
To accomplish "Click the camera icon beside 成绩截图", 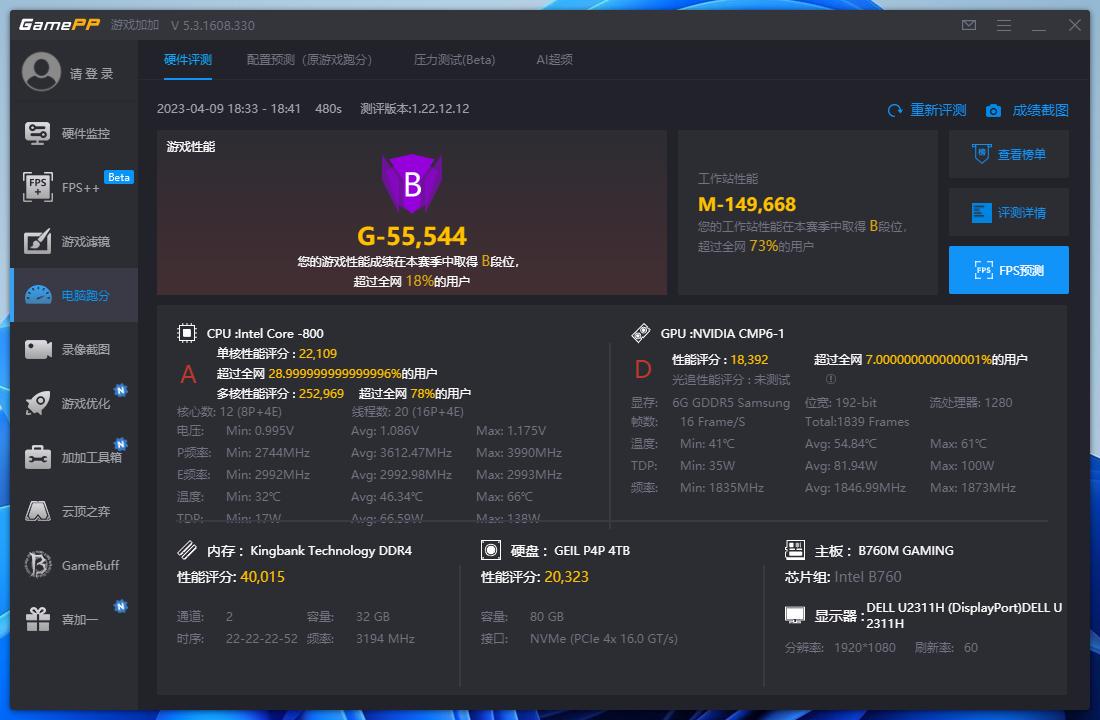I will 993,111.
